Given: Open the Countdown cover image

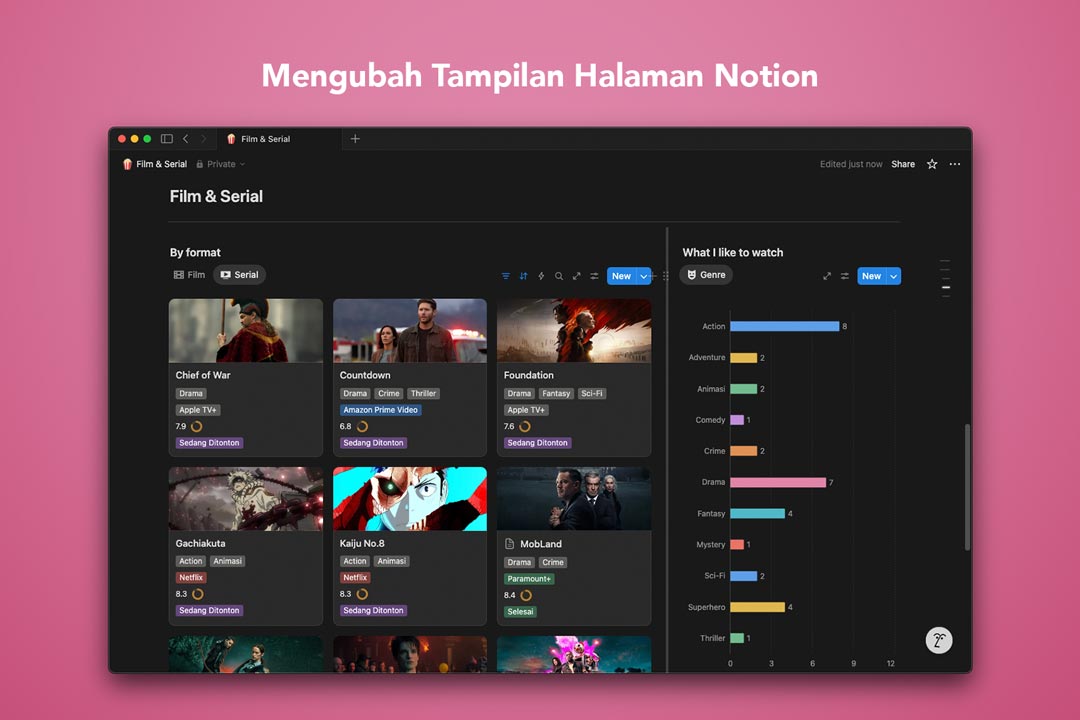Looking at the screenshot, I should tap(410, 331).
